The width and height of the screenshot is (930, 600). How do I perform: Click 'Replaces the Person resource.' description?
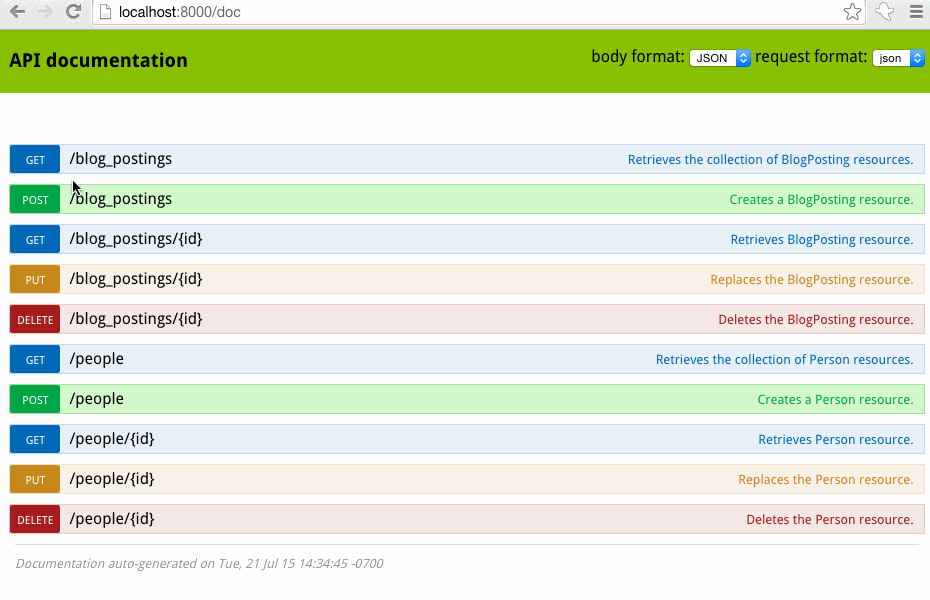point(826,480)
